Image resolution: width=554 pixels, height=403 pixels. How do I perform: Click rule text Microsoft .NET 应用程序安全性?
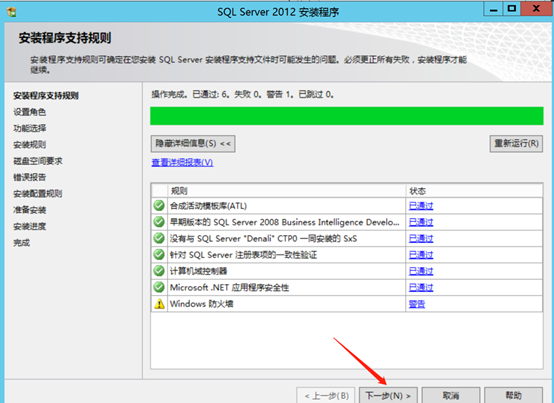pos(229,288)
